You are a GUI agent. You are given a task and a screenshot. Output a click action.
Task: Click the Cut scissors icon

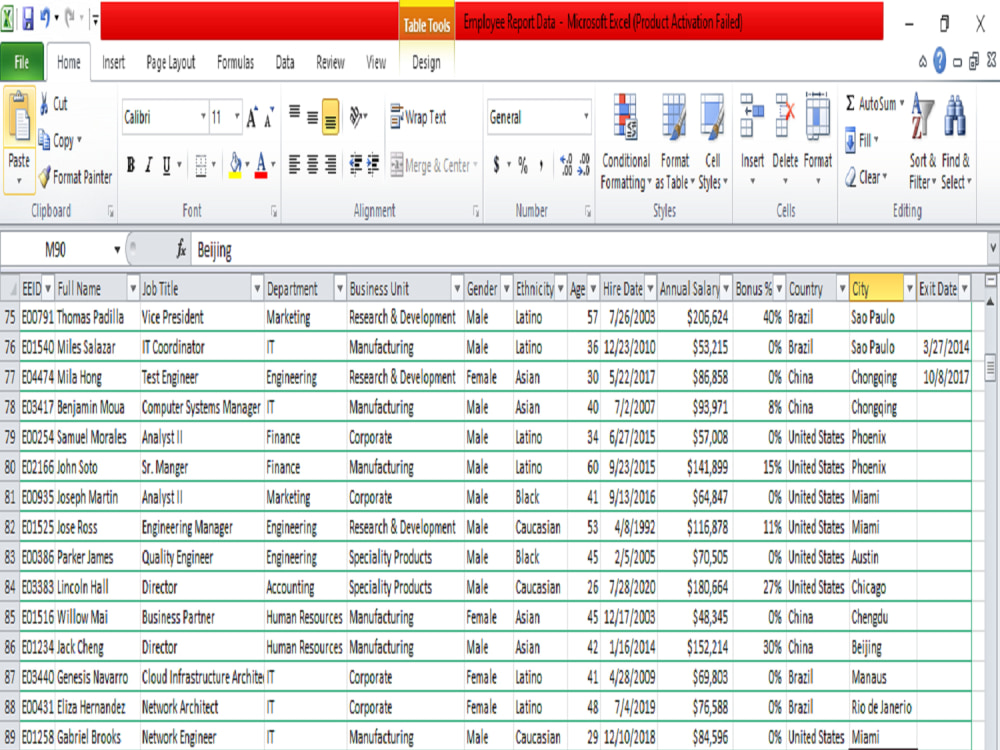pos(45,103)
